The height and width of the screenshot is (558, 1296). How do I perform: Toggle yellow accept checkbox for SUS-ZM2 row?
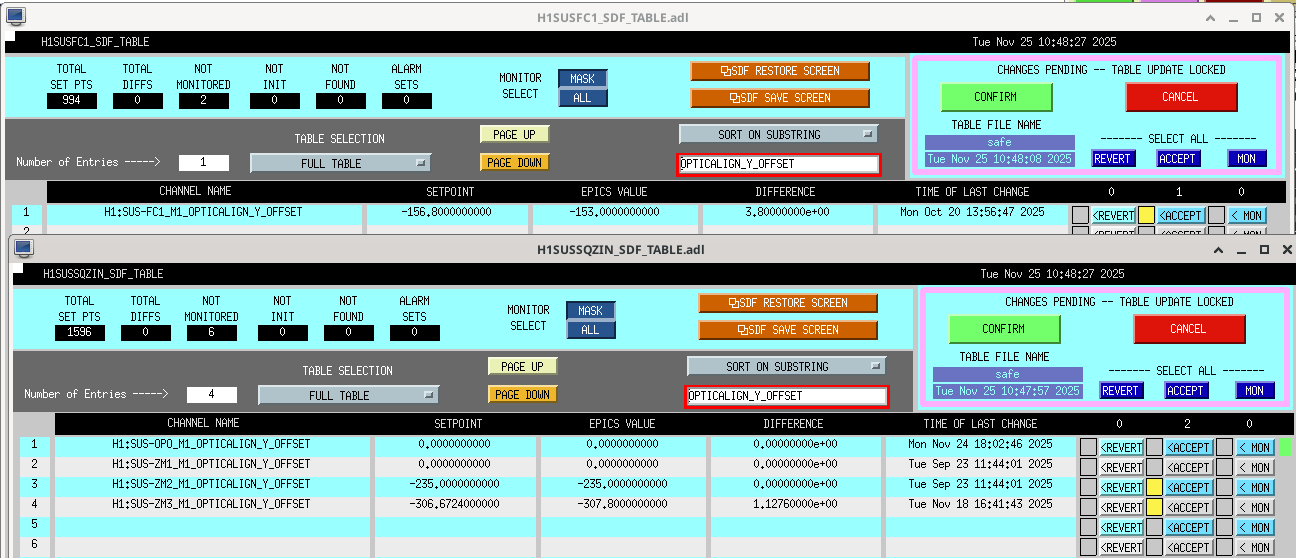pos(1154,487)
